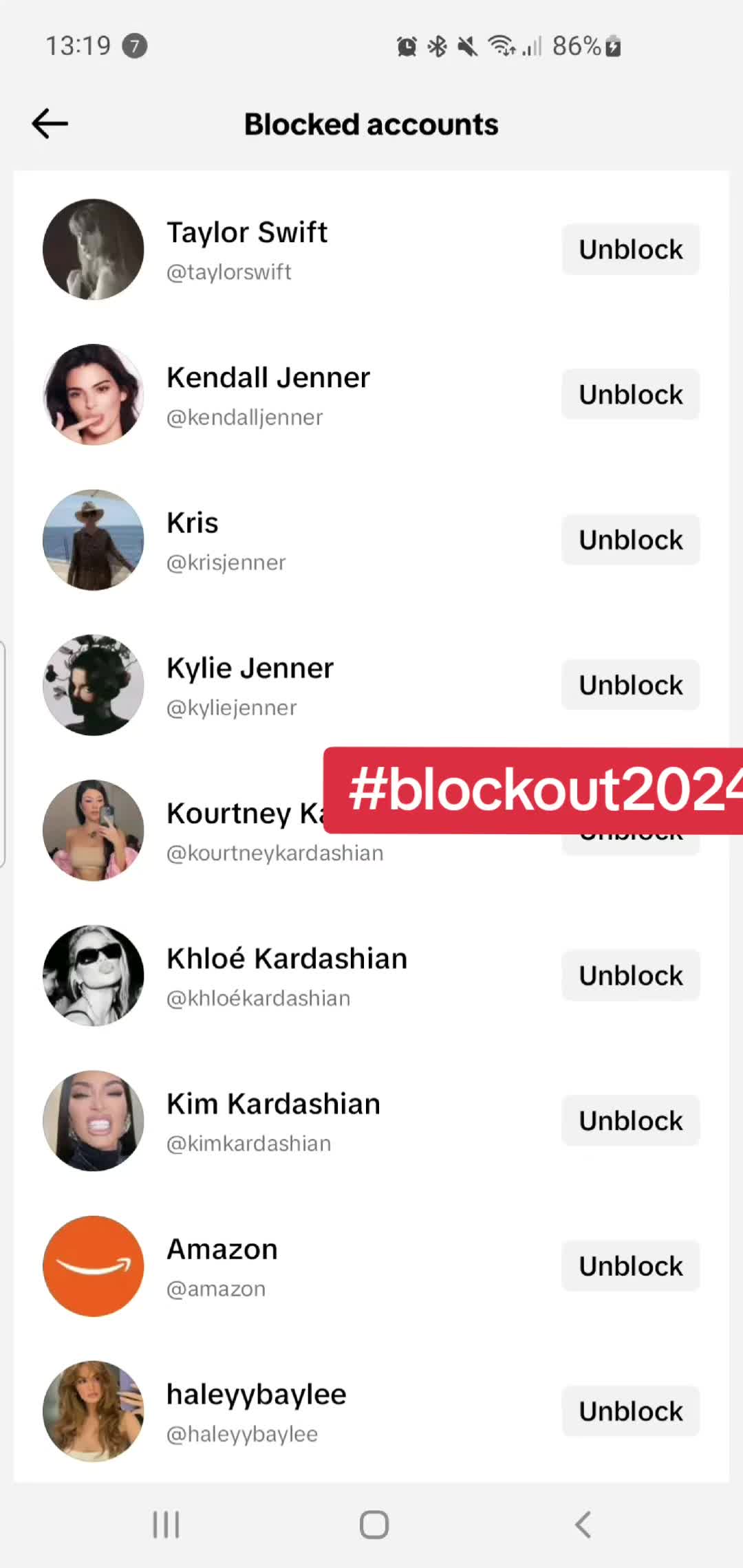Open the @kourtneykardashian username link
This screenshot has height=1568, width=743.
click(x=275, y=853)
